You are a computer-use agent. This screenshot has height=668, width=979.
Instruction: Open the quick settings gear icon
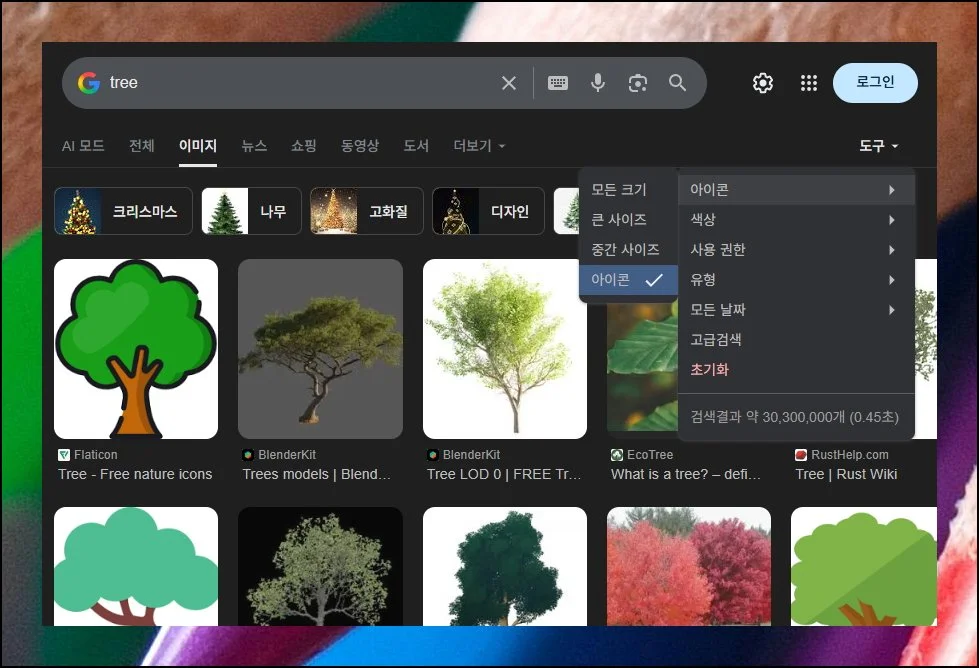coord(763,83)
